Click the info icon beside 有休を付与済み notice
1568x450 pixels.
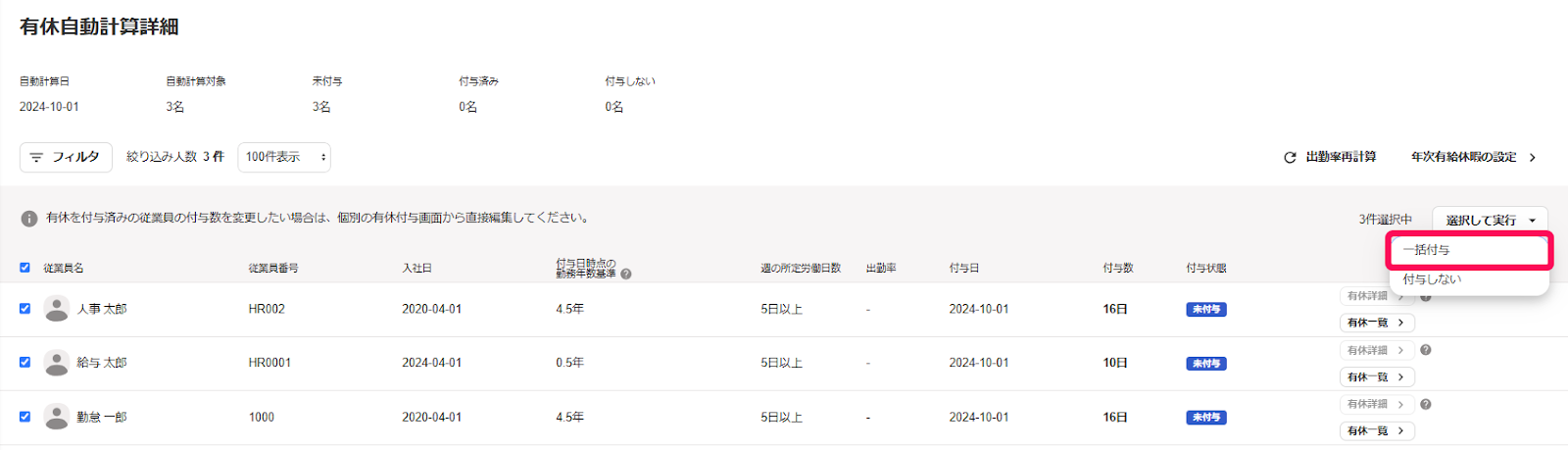[x=29, y=219]
